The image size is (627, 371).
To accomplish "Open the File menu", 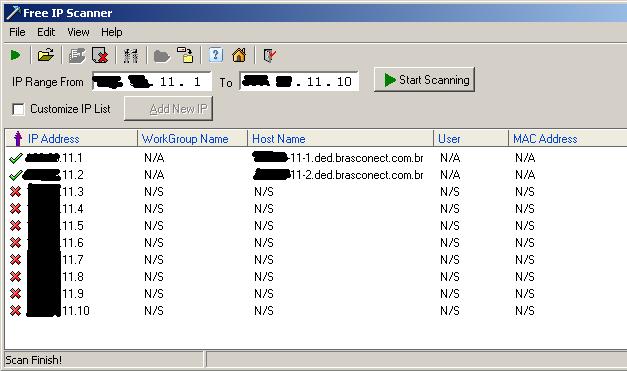I will (x=17, y=32).
